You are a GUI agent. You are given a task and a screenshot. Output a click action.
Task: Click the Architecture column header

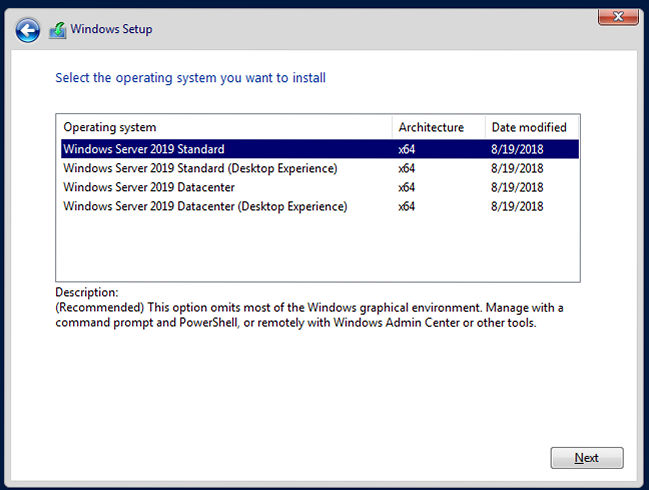click(431, 127)
